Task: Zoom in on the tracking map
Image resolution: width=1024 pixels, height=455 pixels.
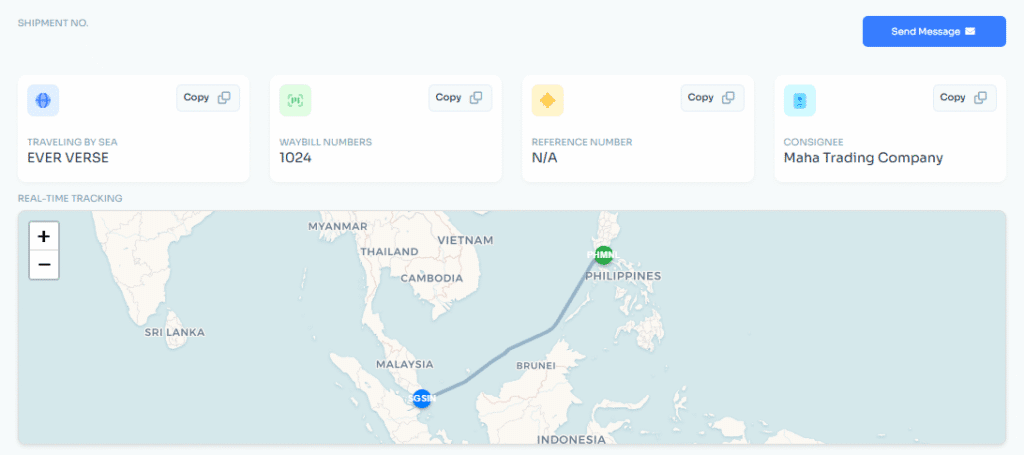Action: 44,237
